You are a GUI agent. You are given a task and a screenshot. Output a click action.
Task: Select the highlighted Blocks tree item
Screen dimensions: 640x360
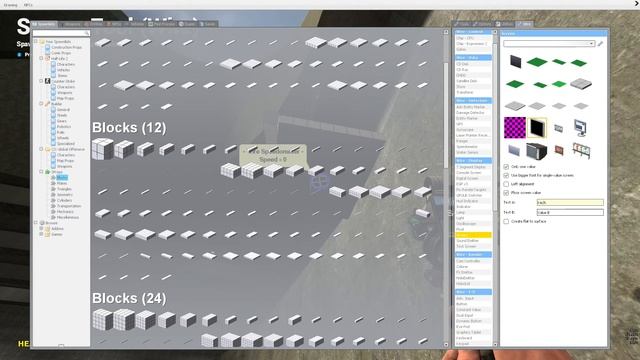[x=62, y=178]
